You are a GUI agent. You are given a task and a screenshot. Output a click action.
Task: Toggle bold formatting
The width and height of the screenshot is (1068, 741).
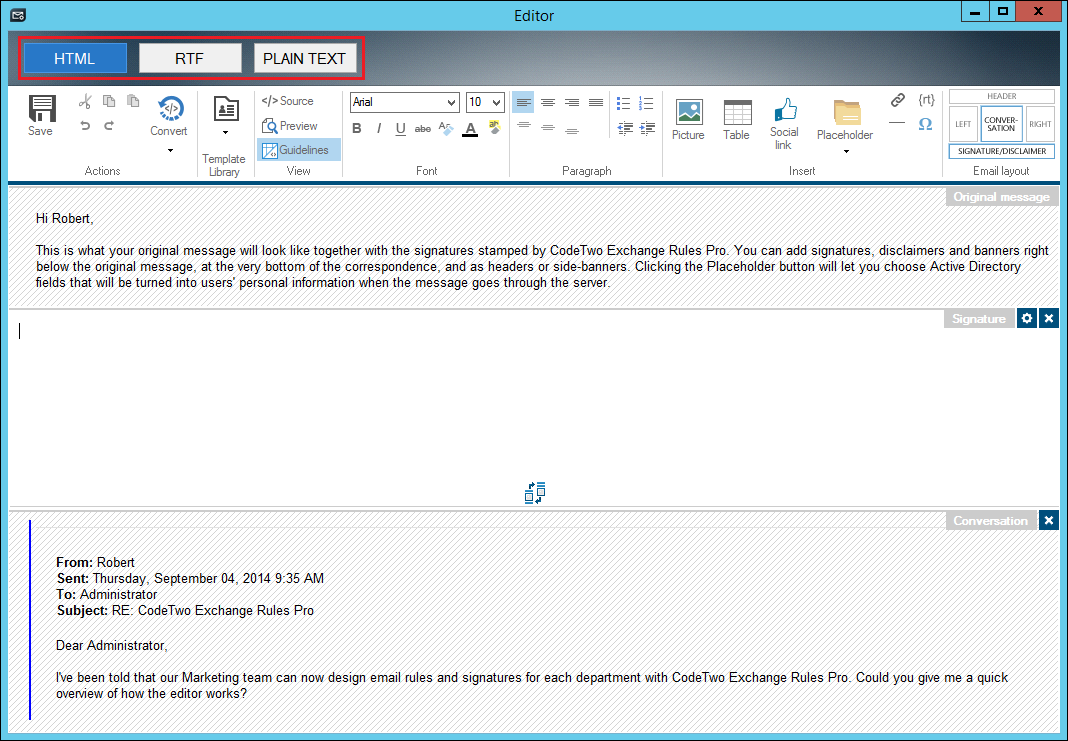(x=357, y=128)
